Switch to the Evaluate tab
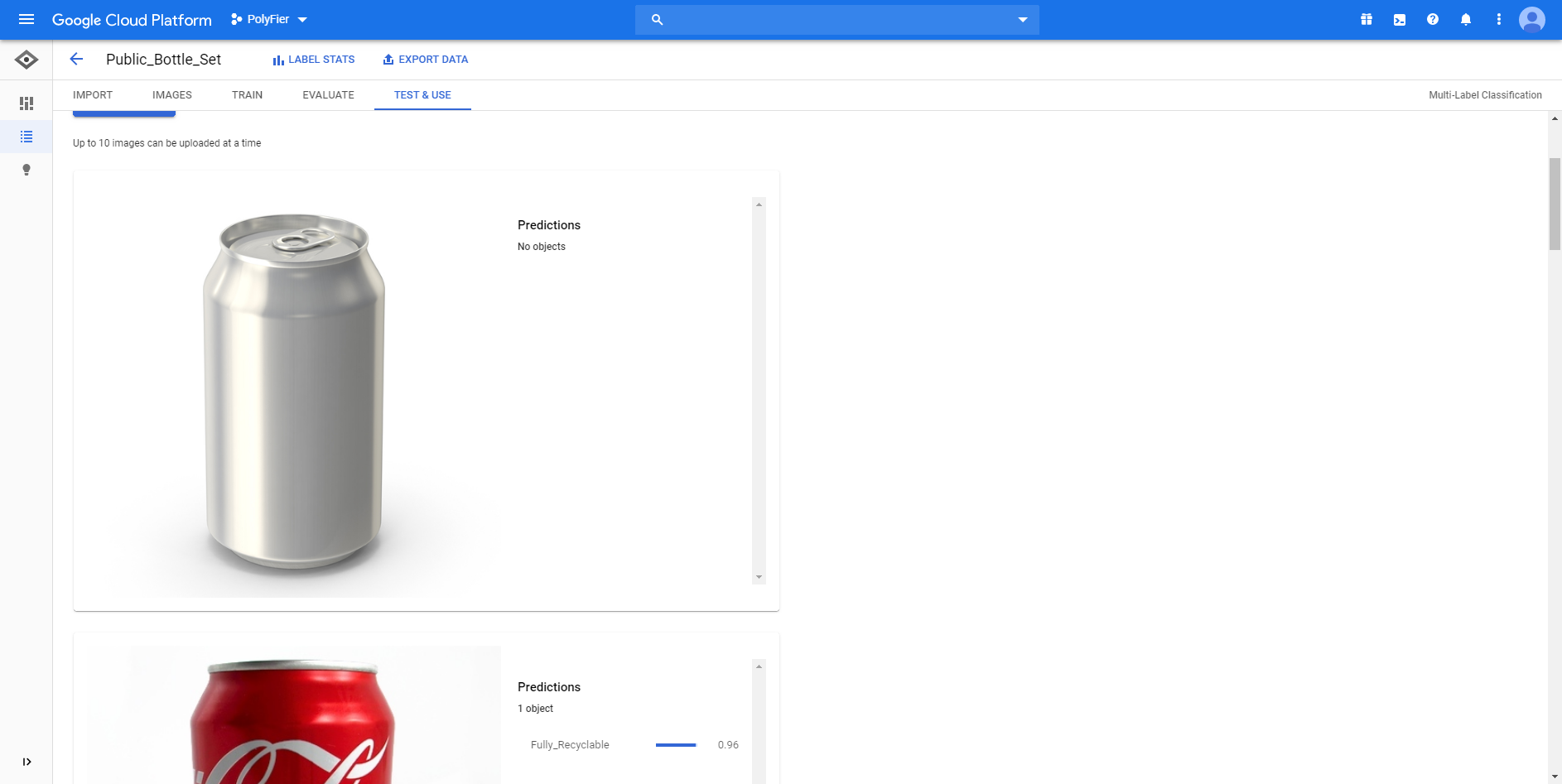Image resolution: width=1562 pixels, height=784 pixels. 328,95
